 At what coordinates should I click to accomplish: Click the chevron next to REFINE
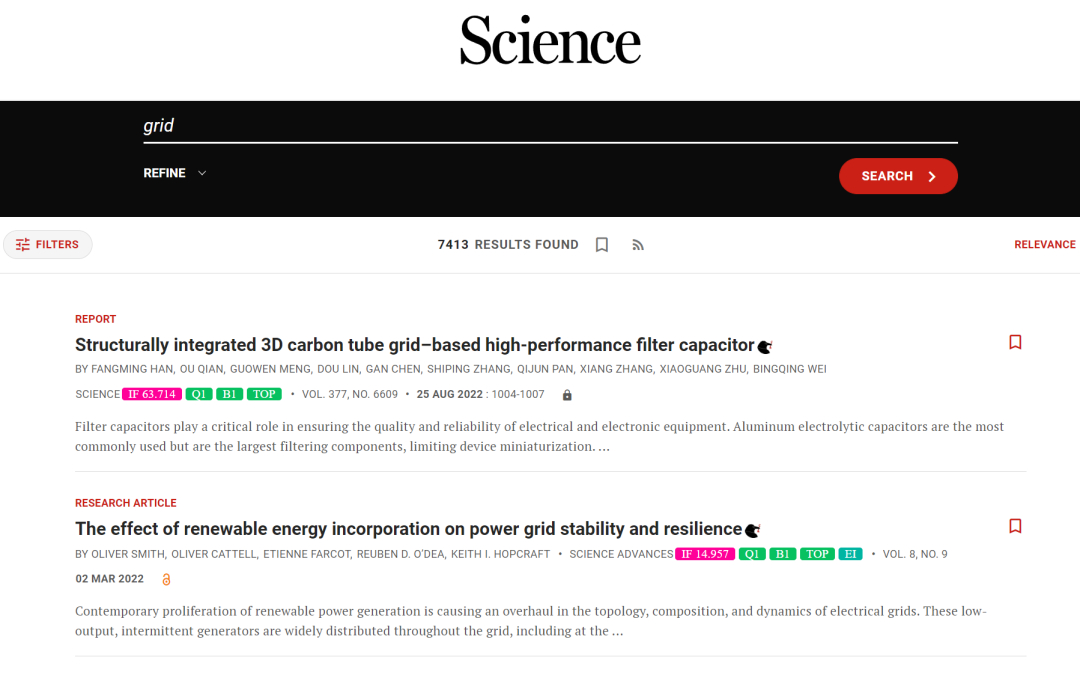202,172
